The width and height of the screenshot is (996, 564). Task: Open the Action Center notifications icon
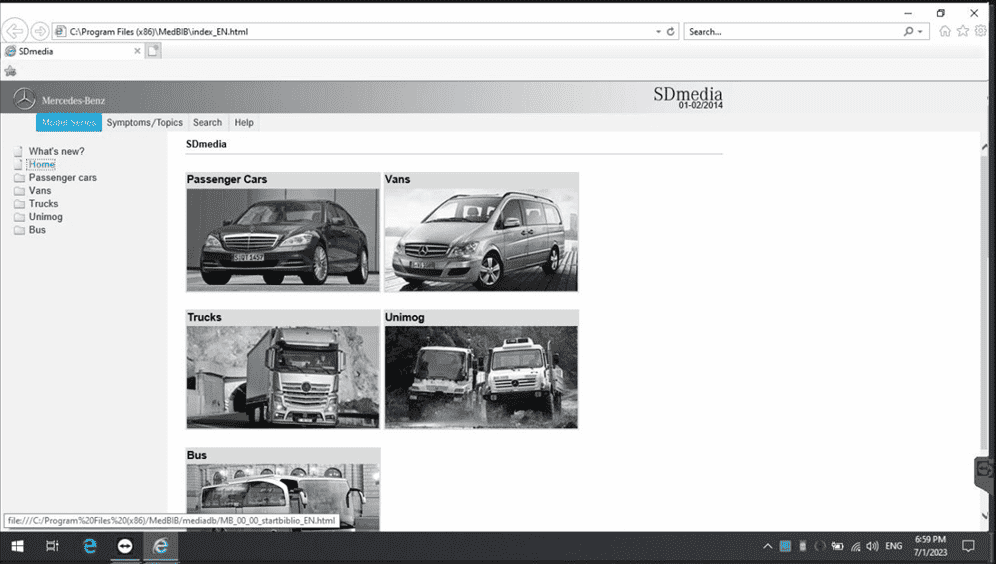(x=968, y=546)
